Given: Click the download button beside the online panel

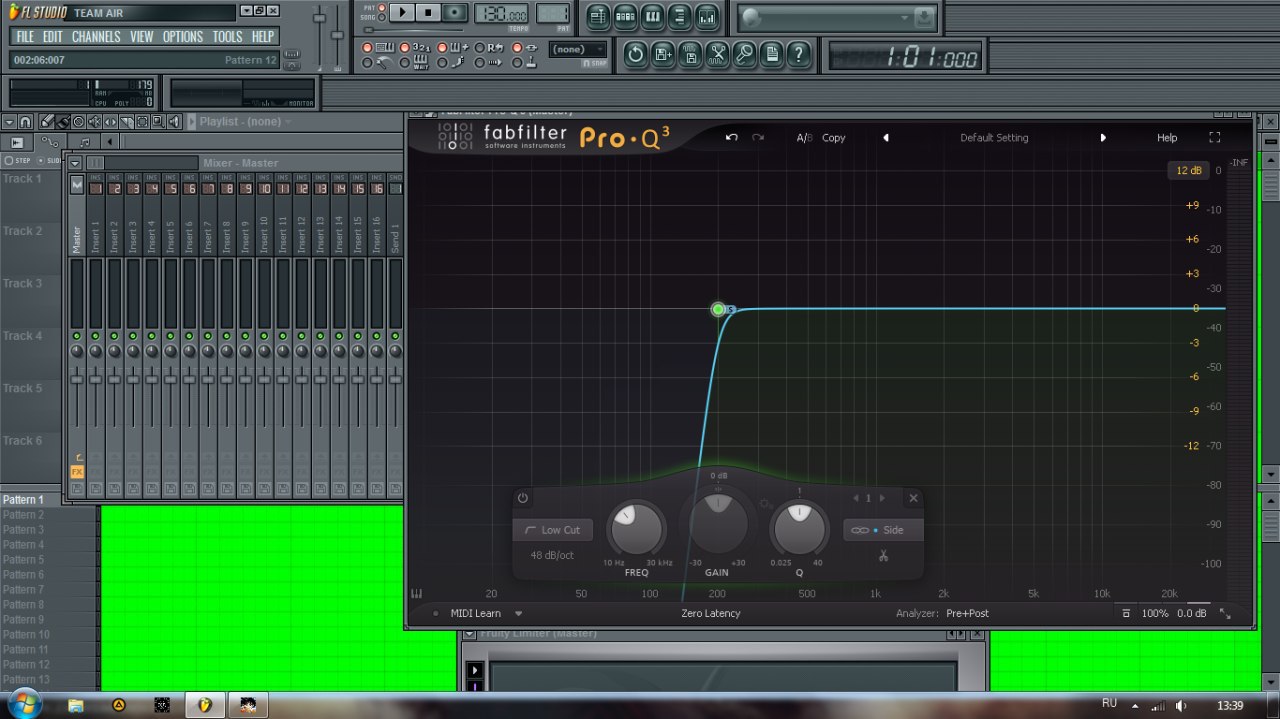Looking at the screenshot, I should [925, 18].
